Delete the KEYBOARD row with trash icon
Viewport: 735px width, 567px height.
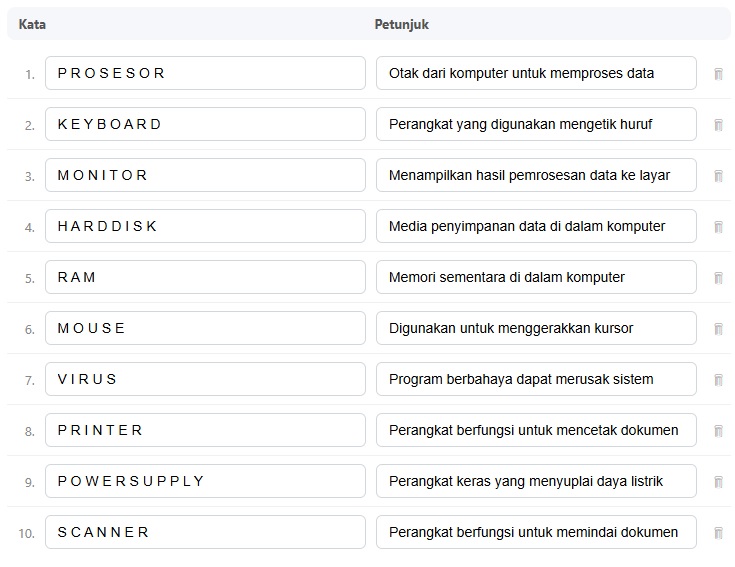(718, 125)
